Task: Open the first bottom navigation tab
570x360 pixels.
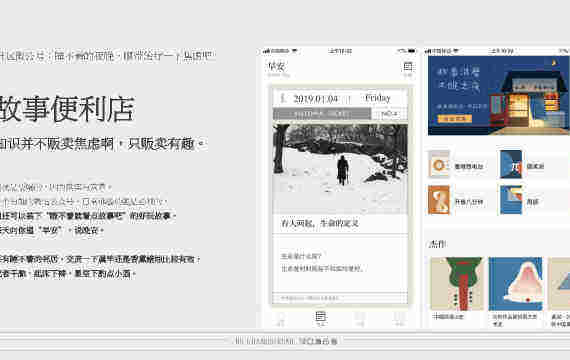Action: pos(281,318)
